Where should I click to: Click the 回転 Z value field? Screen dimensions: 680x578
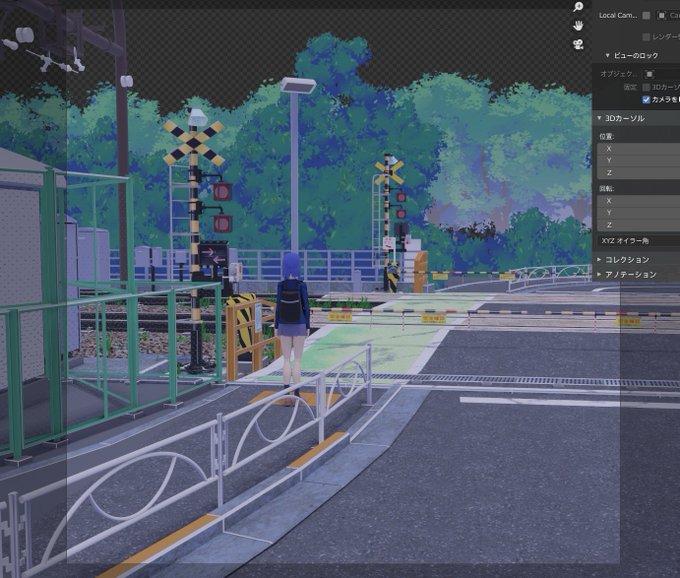click(638, 225)
